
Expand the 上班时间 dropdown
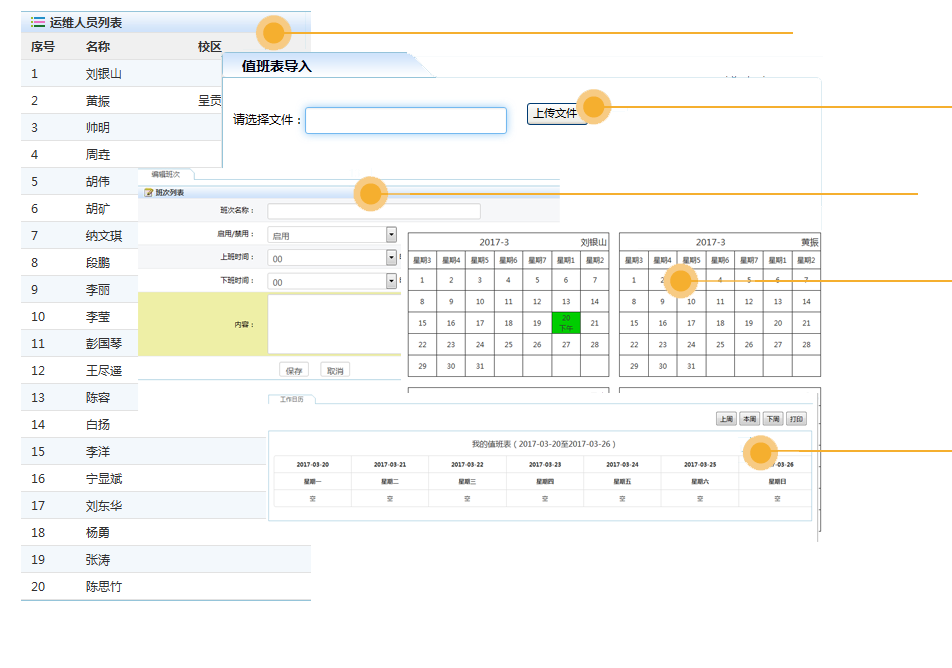point(391,258)
